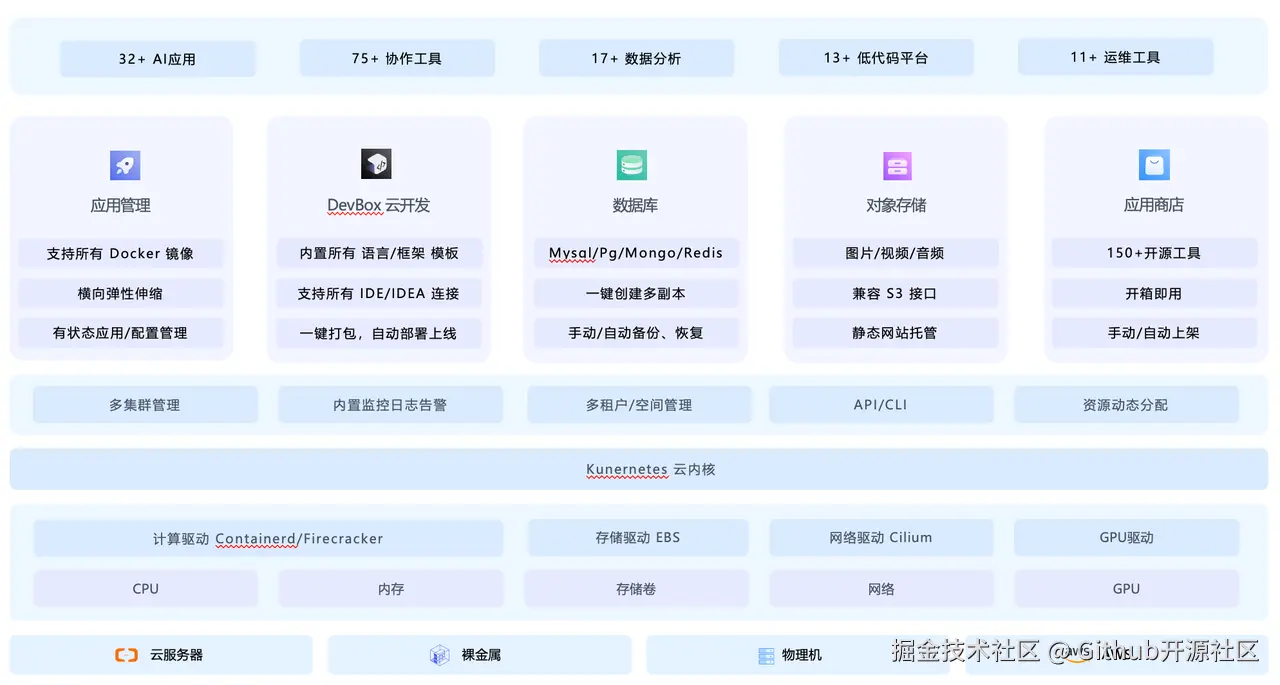Click the DevBox cube icon
Image resolution: width=1280 pixels, height=685 pixels.
(x=376, y=164)
